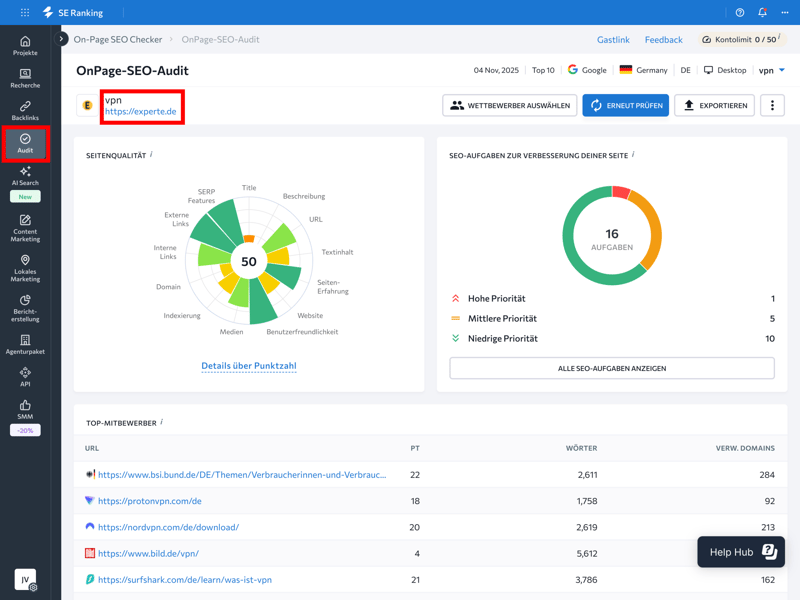Screen dimensions: 800x600
Task: Click Alle SEO-Aufgaben anzeigen button
Action: coord(611,368)
